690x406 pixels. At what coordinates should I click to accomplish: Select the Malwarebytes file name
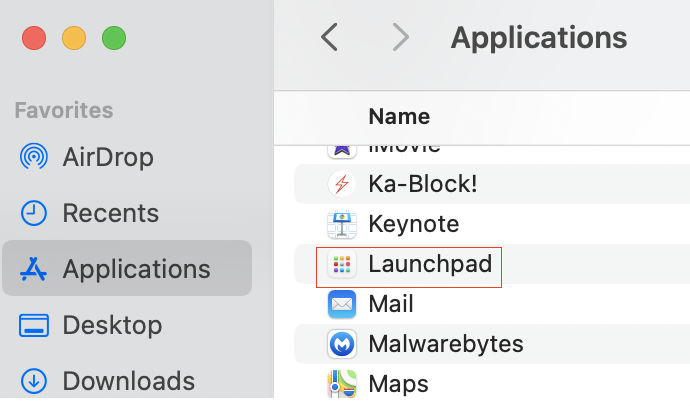pyautogui.click(x=446, y=344)
